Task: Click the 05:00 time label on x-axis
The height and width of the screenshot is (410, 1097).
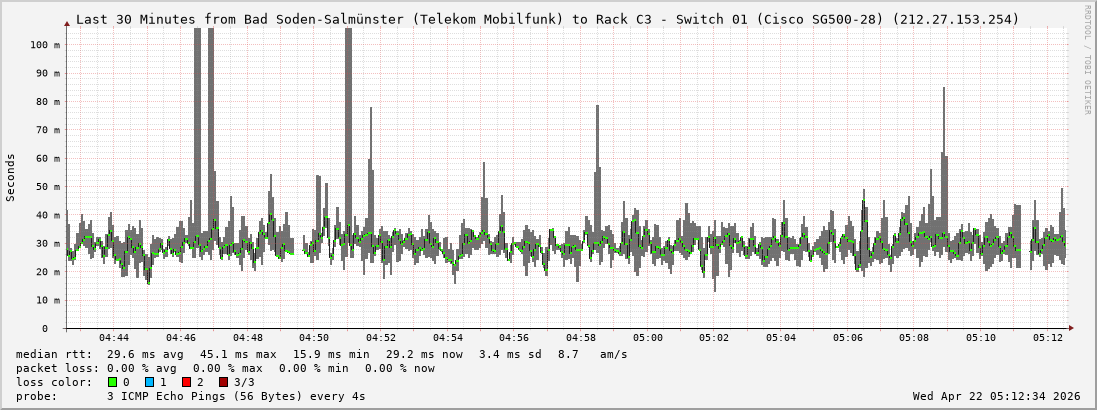Action: (x=648, y=338)
